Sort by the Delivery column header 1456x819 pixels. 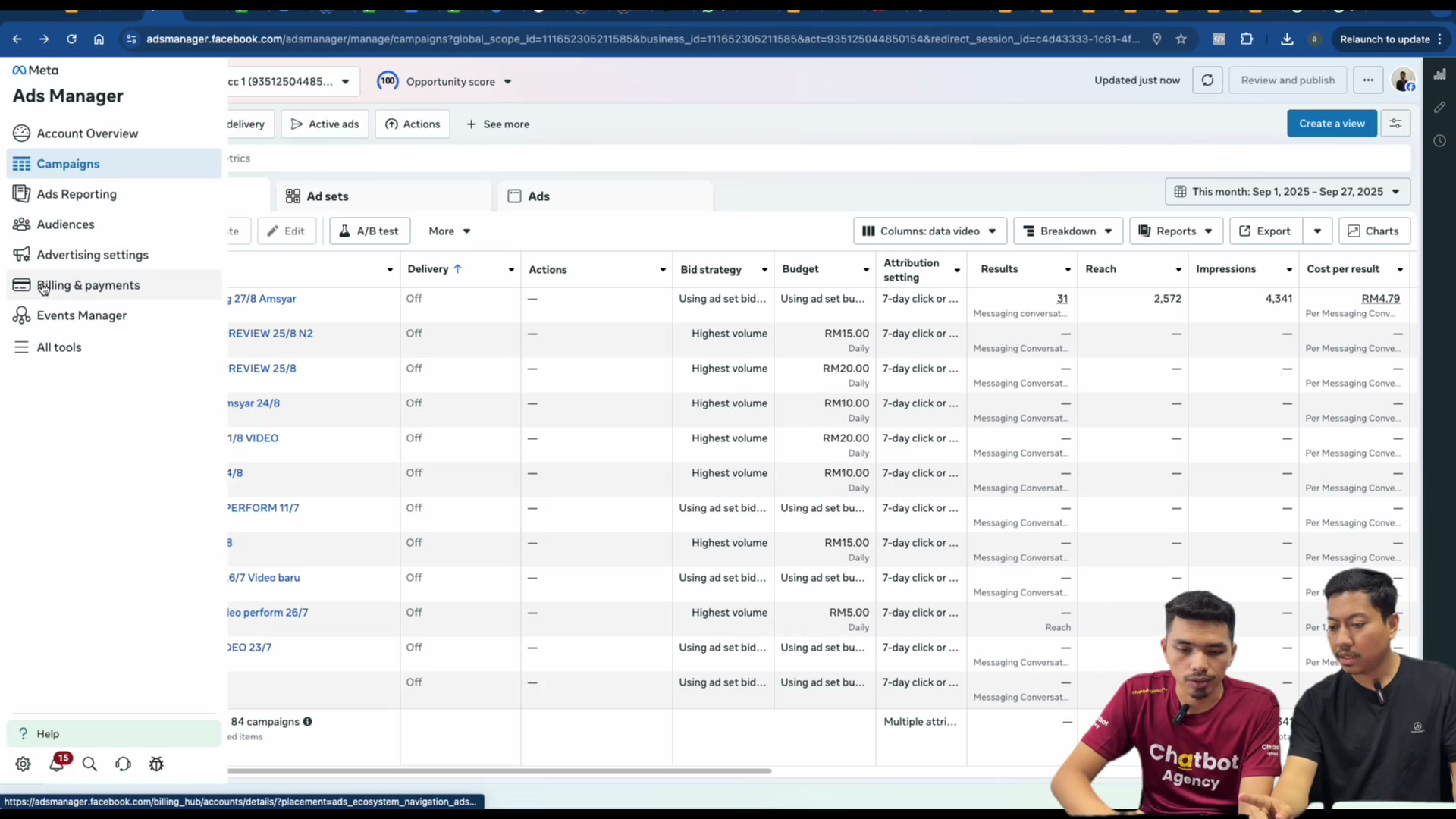click(435, 269)
